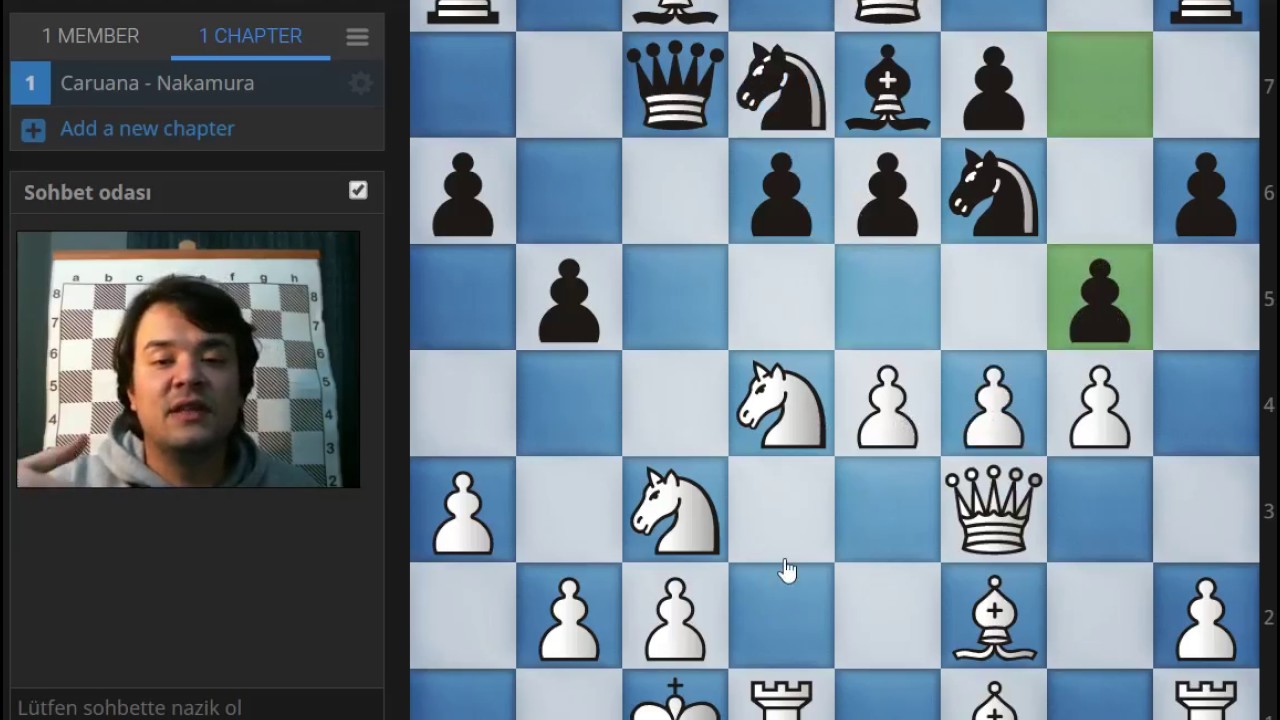This screenshot has height=720, width=1280.
Task: Select the white king on c1
Action: click(675, 698)
